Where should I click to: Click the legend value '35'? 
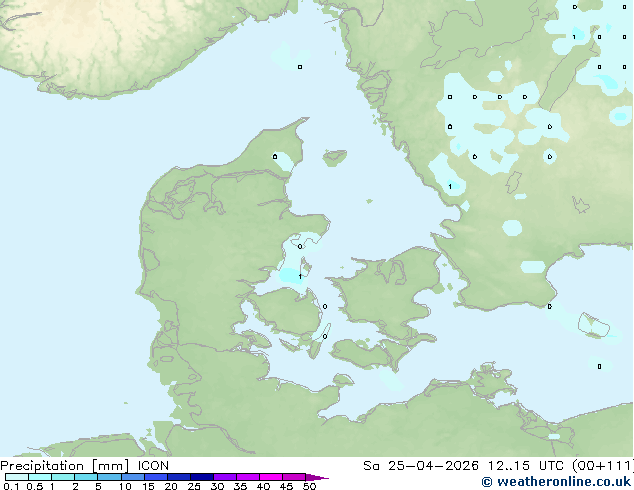click(x=240, y=486)
